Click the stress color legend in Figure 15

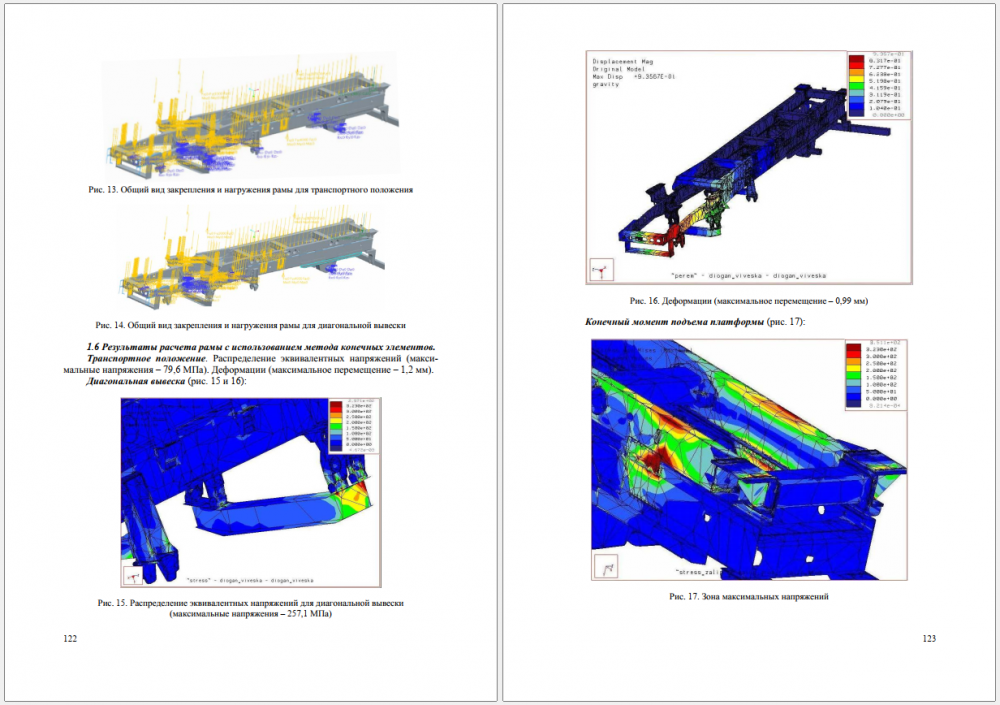click(x=349, y=426)
